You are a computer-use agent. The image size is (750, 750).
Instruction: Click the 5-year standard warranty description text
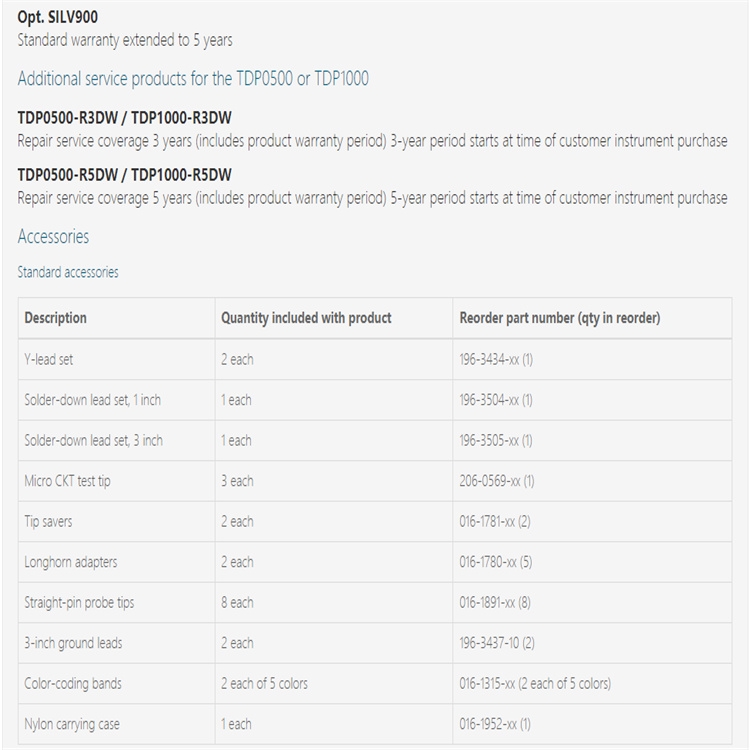[x=125, y=41]
